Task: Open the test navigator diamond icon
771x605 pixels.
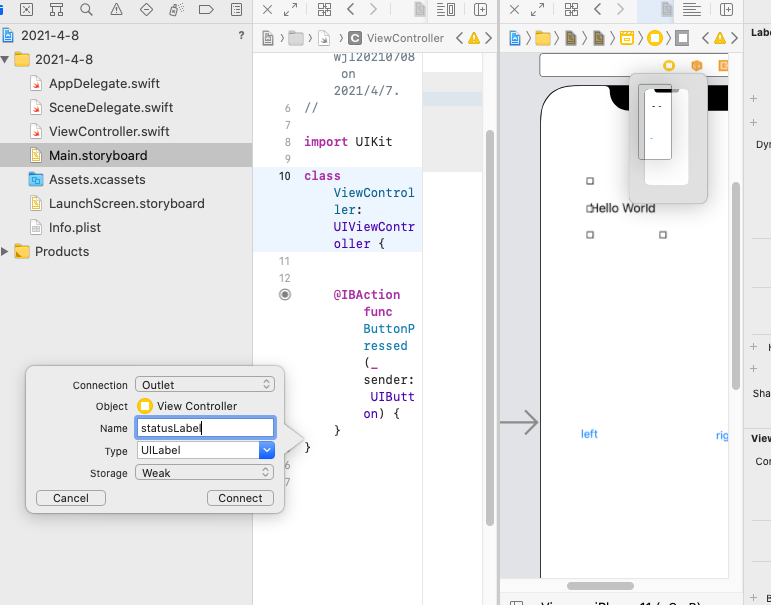Action: tap(147, 9)
